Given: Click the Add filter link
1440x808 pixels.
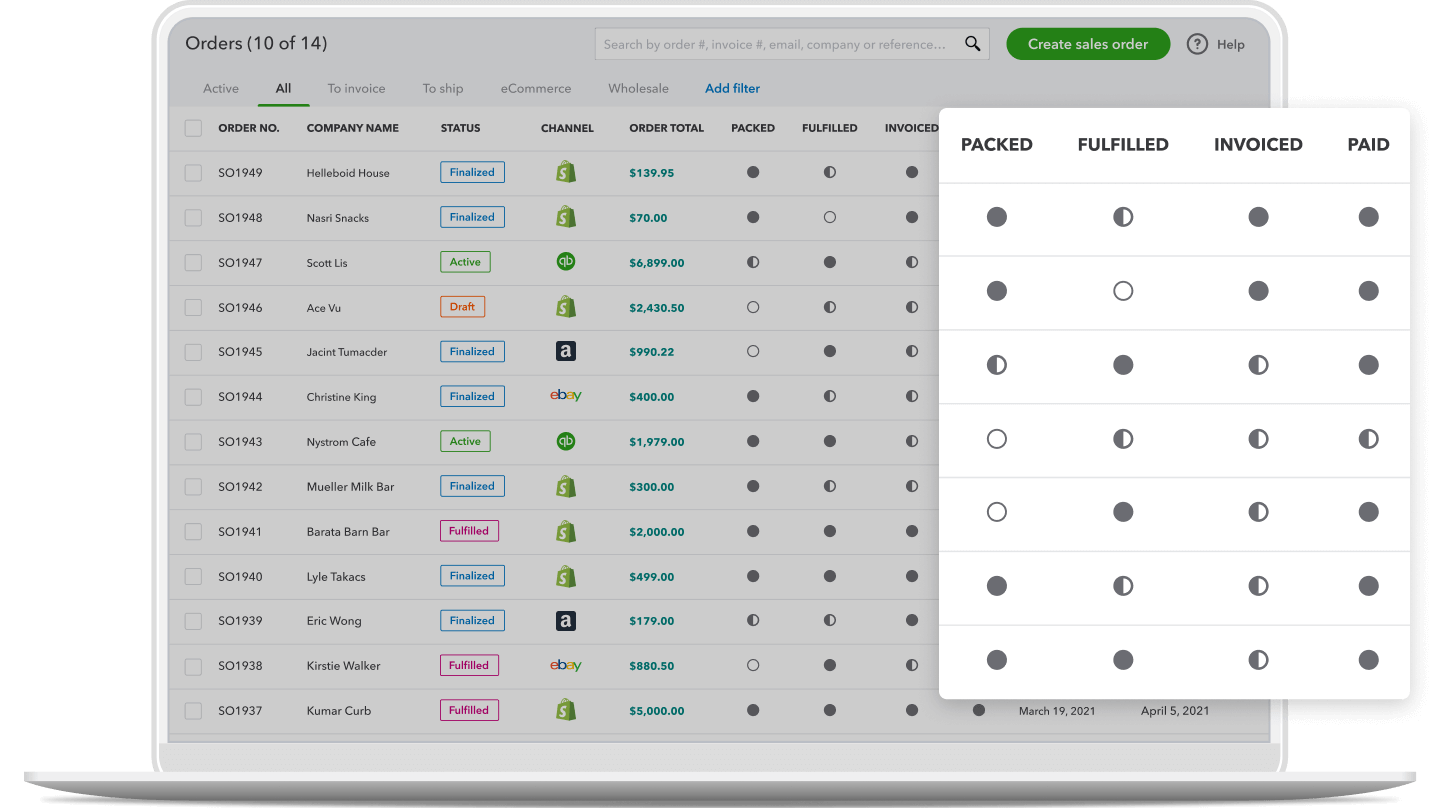Looking at the screenshot, I should [733, 88].
